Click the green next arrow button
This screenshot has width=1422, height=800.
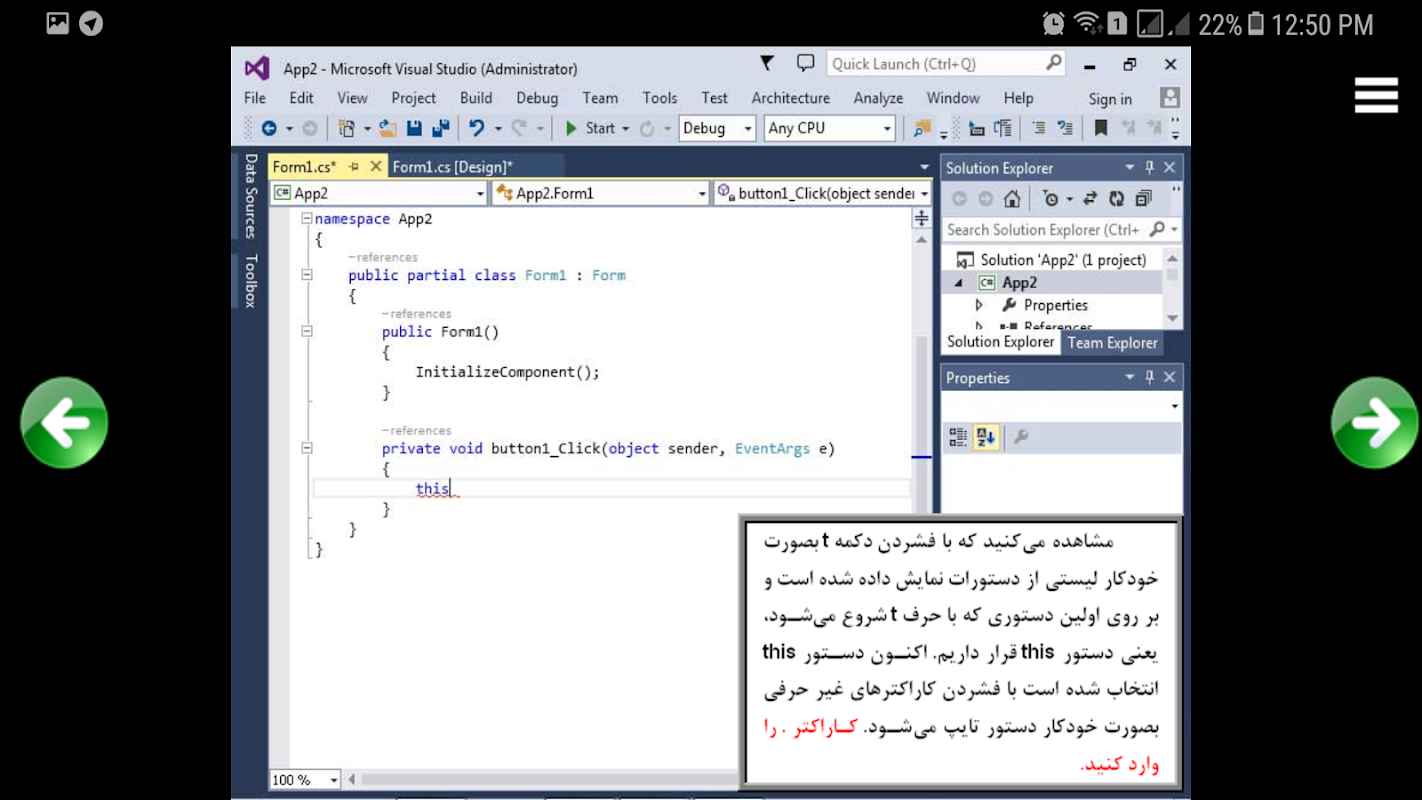[x=1374, y=423]
